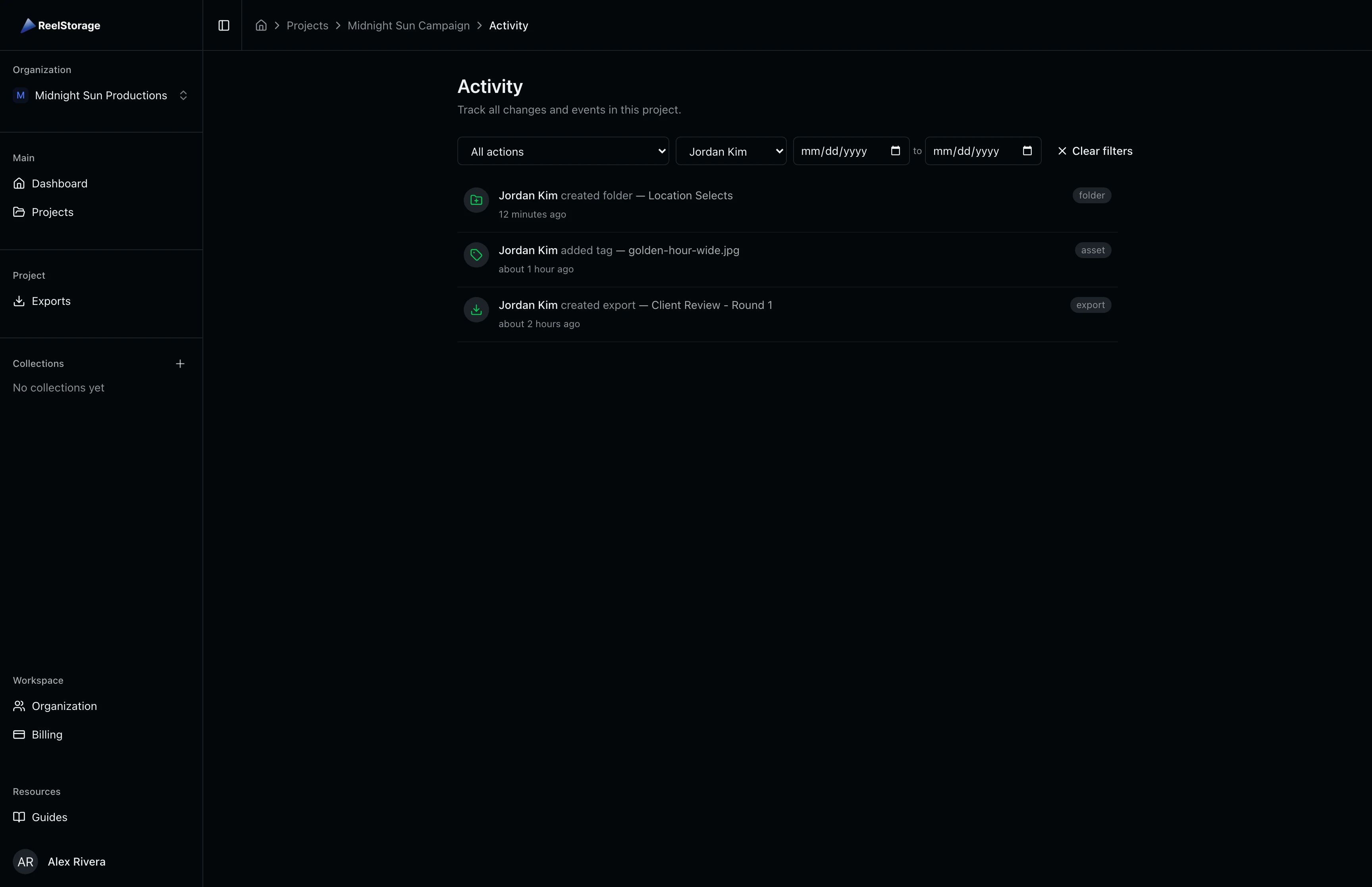Open Billing from the sidebar
Image resolution: width=1372 pixels, height=887 pixels.
point(46,735)
